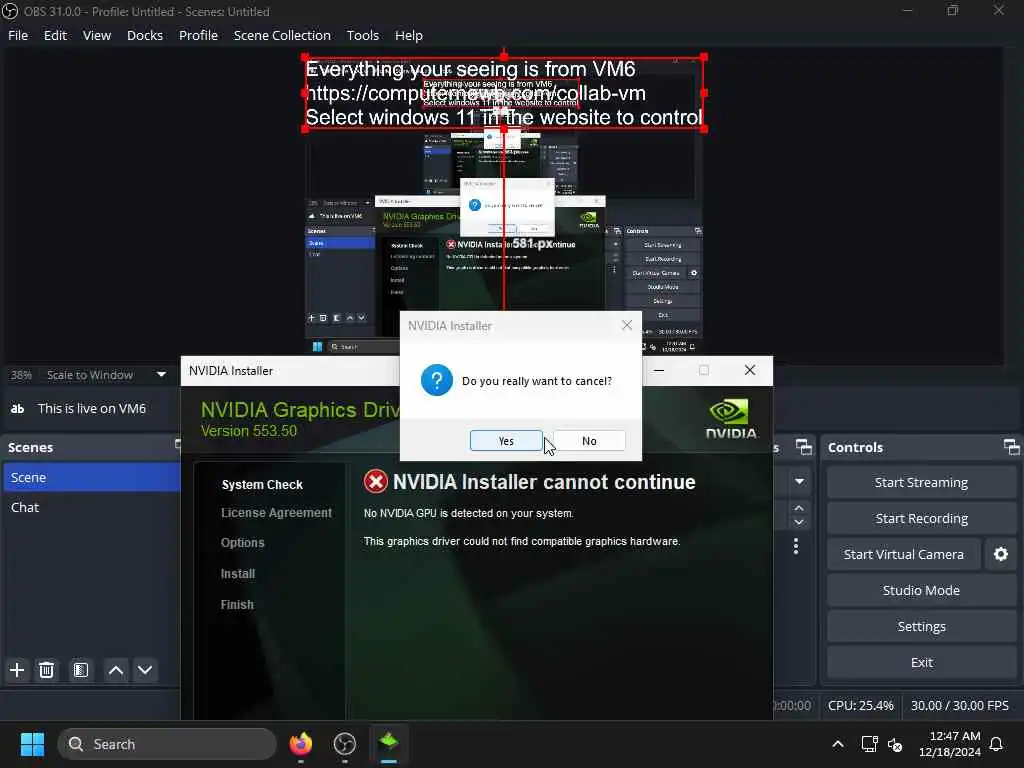
Task: Open scene filters icon in the Scenes panel
Action: [81, 670]
